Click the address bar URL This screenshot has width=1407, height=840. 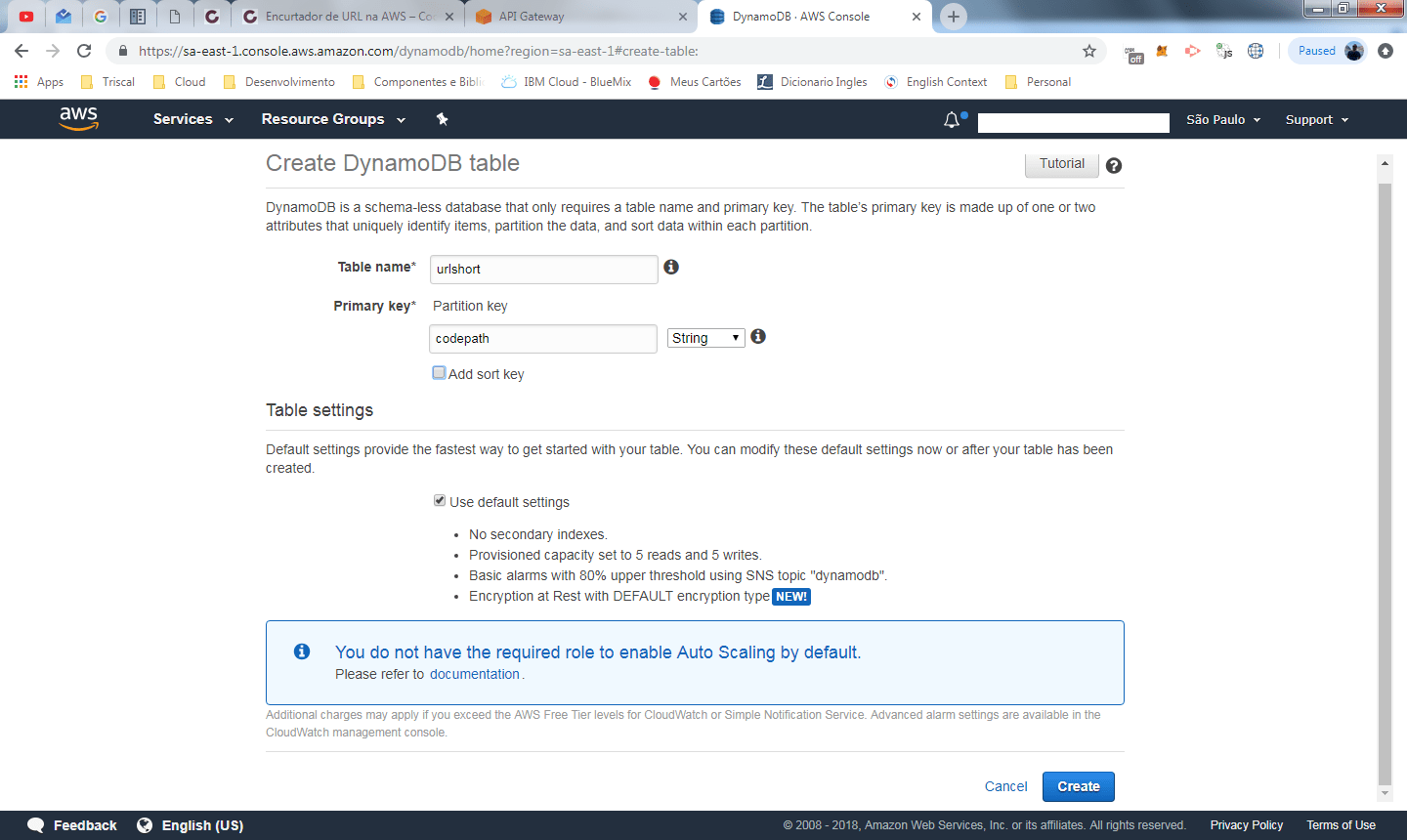[418, 51]
